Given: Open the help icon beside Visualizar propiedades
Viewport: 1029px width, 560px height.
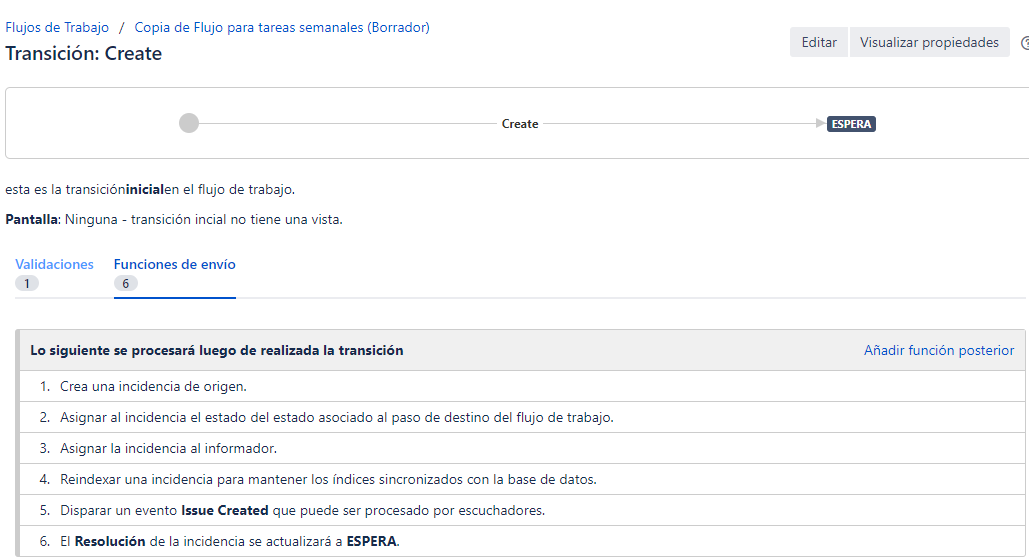Looking at the screenshot, I should [x=1025, y=43].
